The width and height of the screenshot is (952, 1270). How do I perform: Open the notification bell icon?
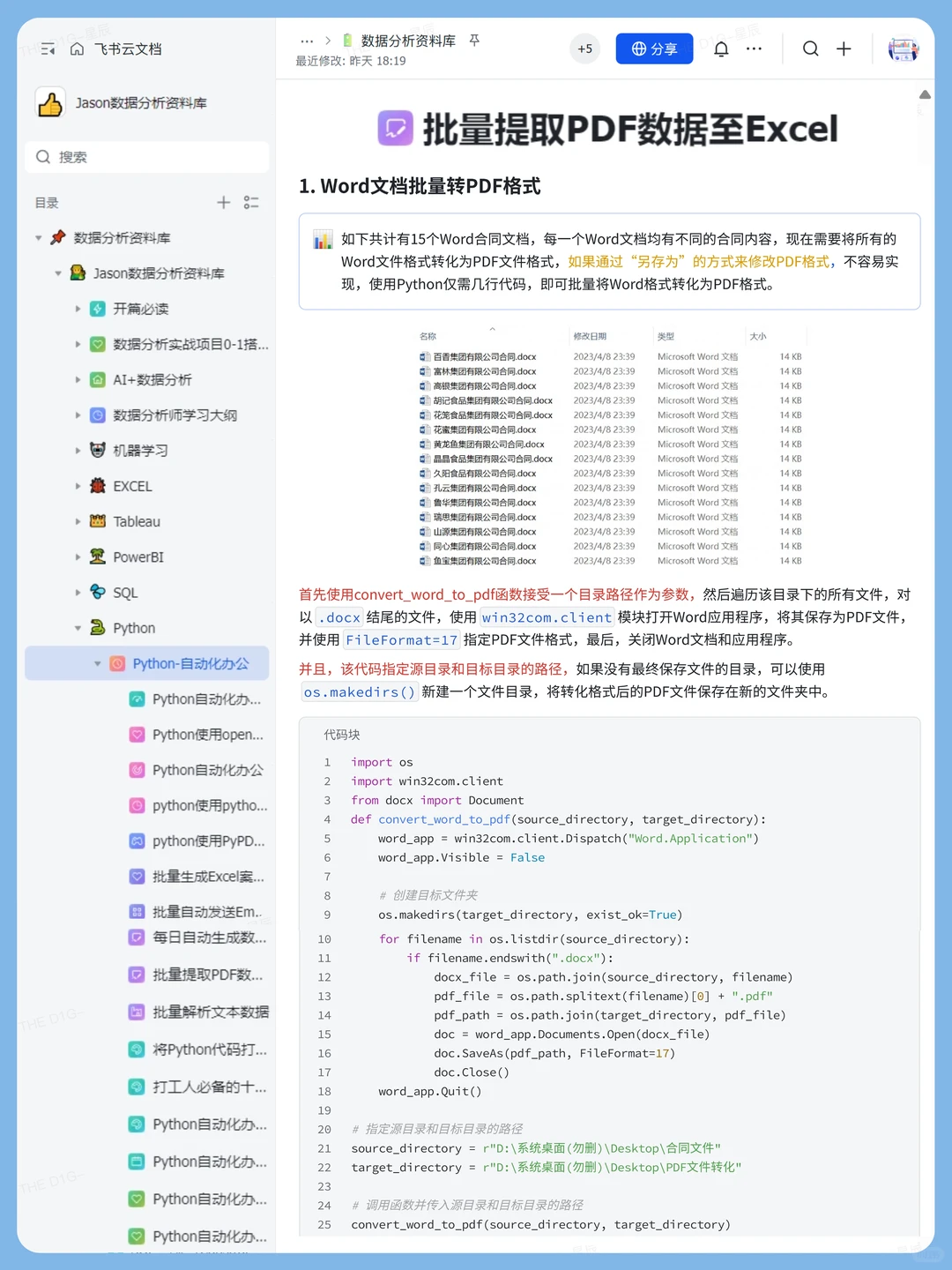click(721, 49)
